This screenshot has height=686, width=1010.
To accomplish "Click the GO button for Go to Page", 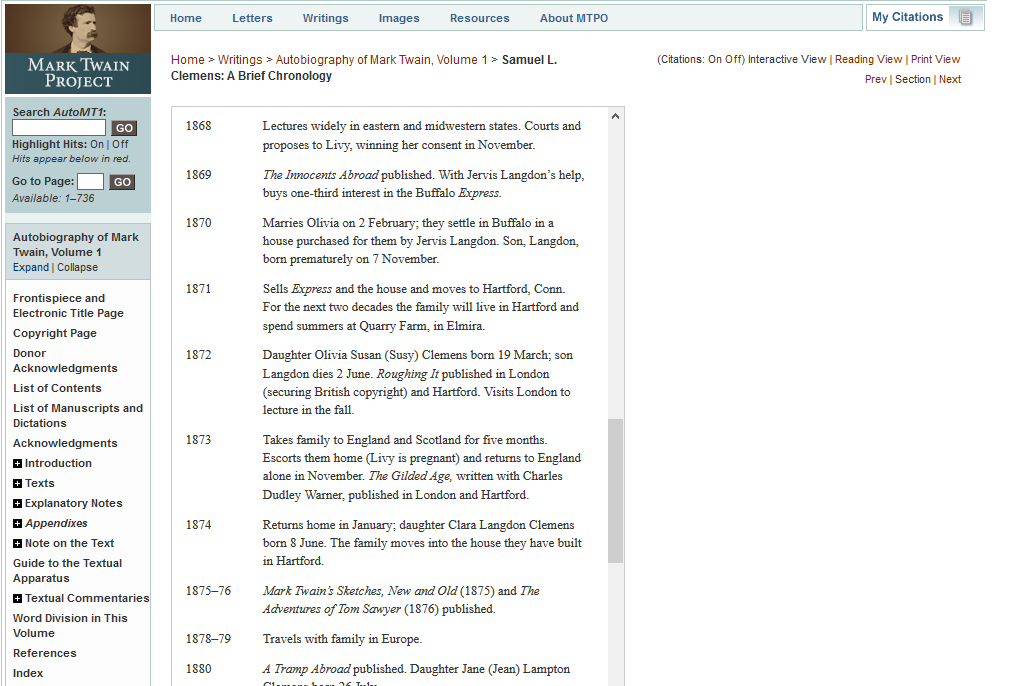I will [122, 182].
